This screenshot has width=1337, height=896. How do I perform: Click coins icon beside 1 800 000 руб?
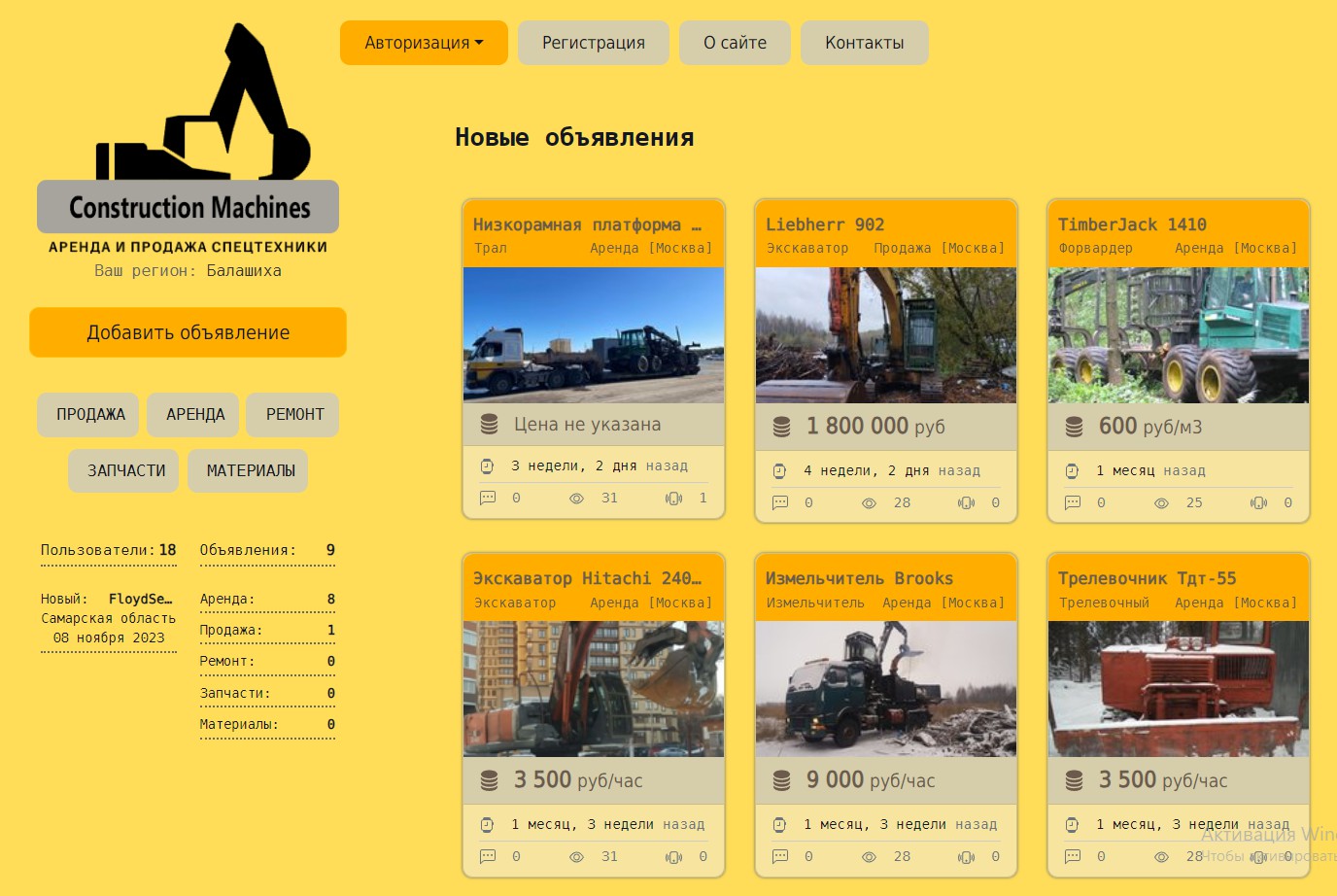[781, 427]
